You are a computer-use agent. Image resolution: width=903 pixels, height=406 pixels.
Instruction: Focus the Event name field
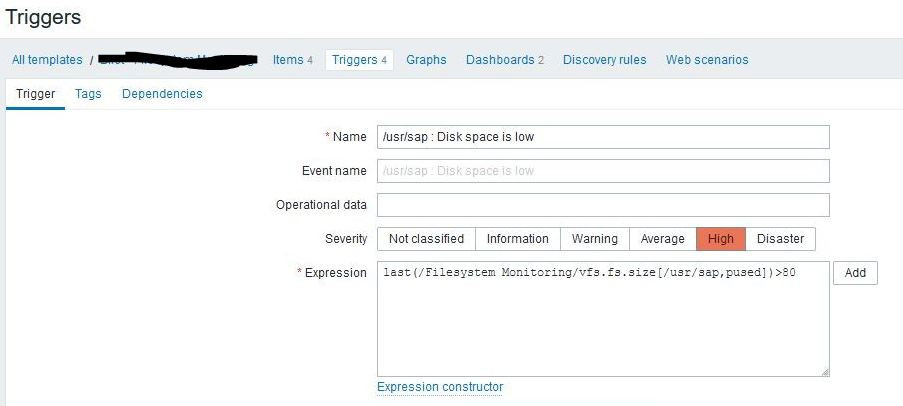[x=603, y=171]
